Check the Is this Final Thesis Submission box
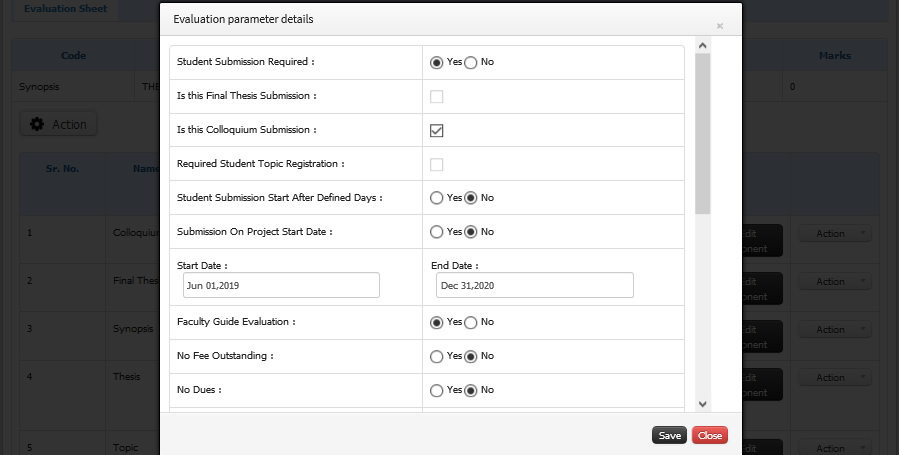The width and height of the screenshot is (899, 455). [x=436, y=96]
